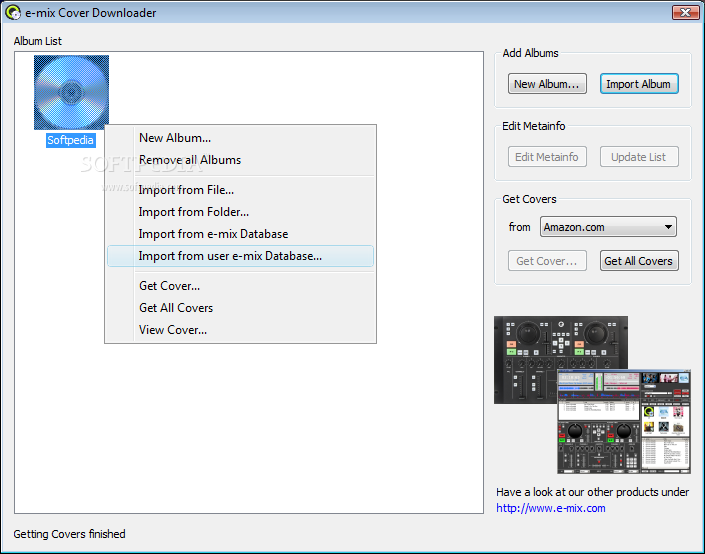Click the Edit Metainfo button
This screenshot has height=554, width=705.
(x=547, y=157)
